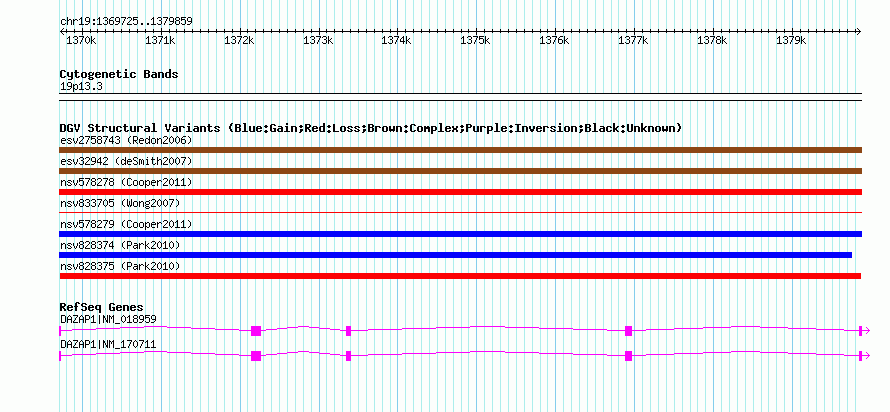Click the nsv833705 (Wong2007) label
This screenshot has width=890, height=412.
(x=120, y=203)
